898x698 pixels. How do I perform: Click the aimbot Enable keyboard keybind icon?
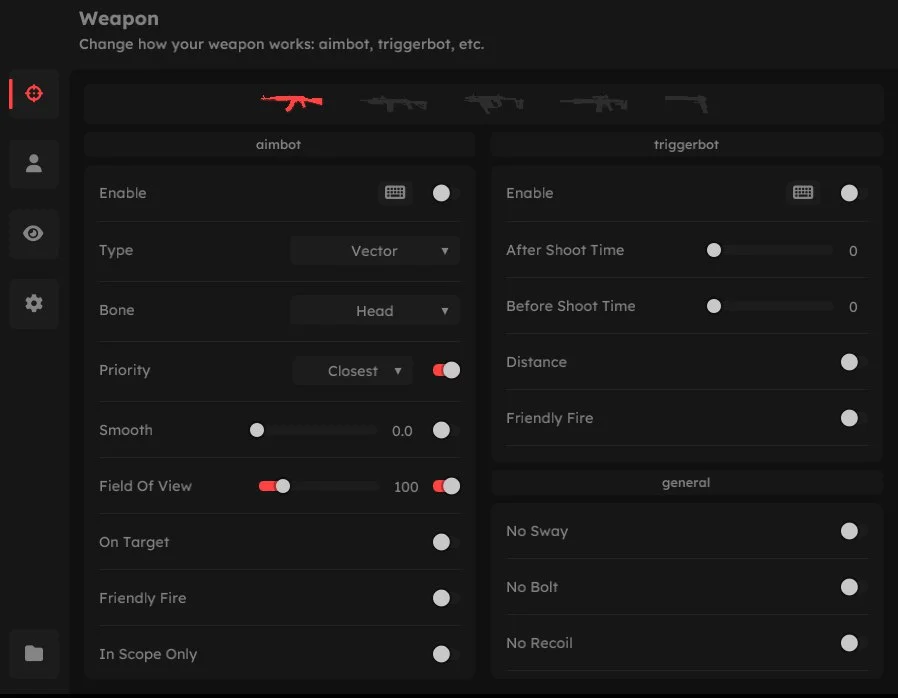pyautogui.click(x=395, y=193)
